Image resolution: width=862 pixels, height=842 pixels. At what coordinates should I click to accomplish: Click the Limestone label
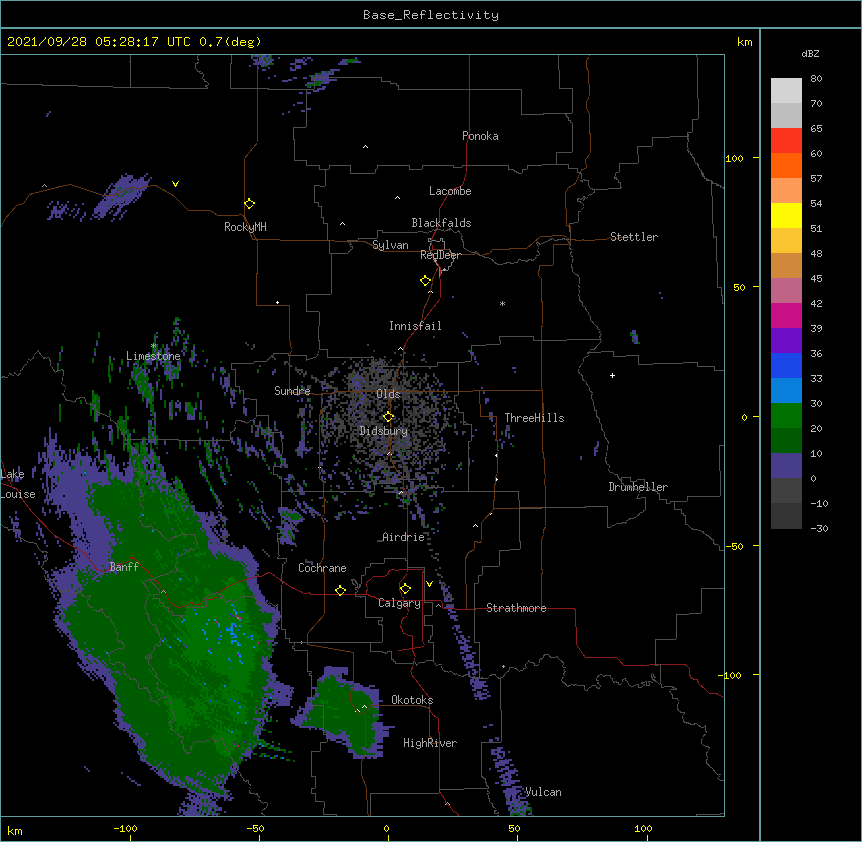click(153, 356)
